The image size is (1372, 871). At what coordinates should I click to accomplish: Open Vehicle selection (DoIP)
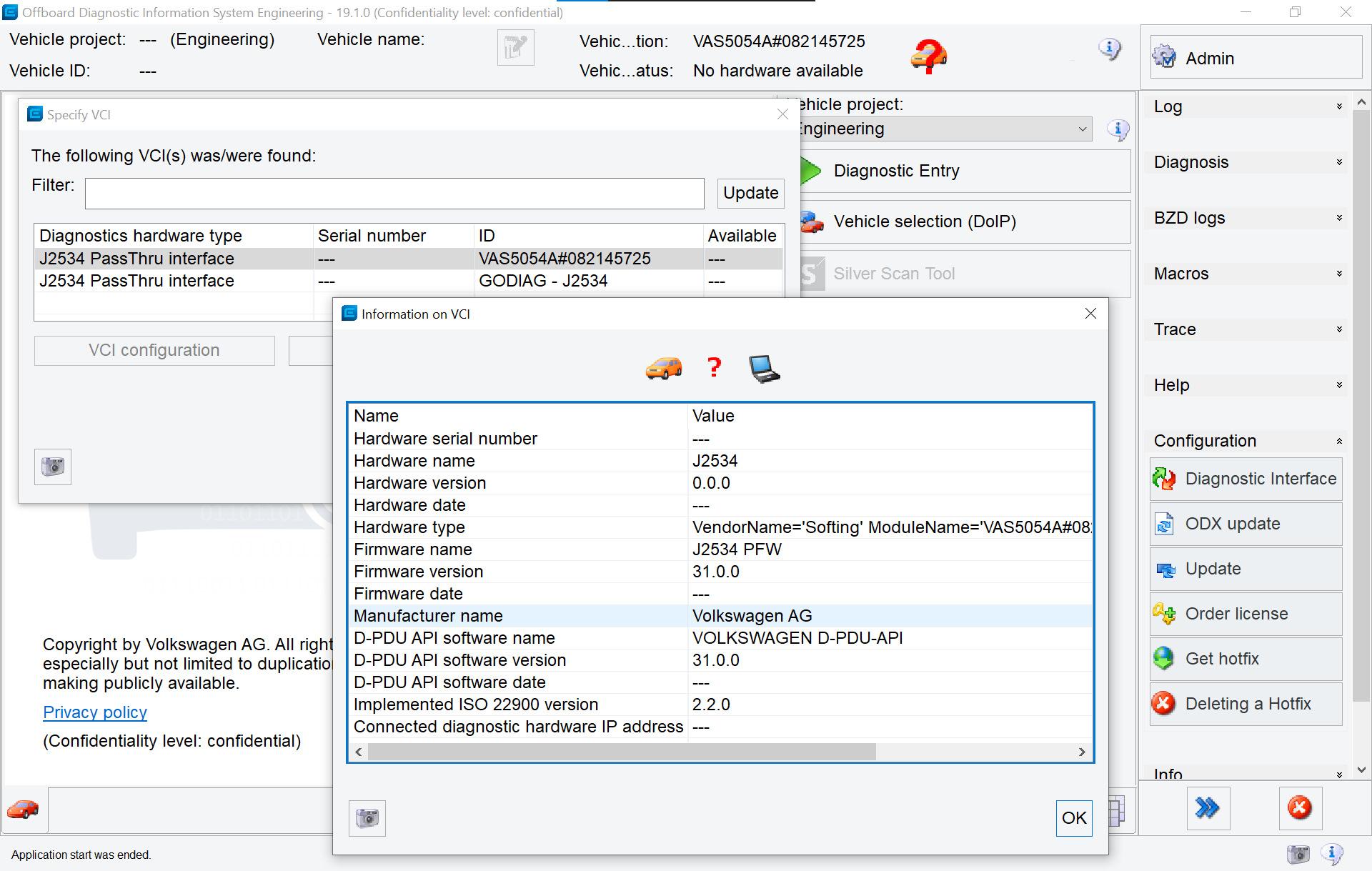point(965,222)
